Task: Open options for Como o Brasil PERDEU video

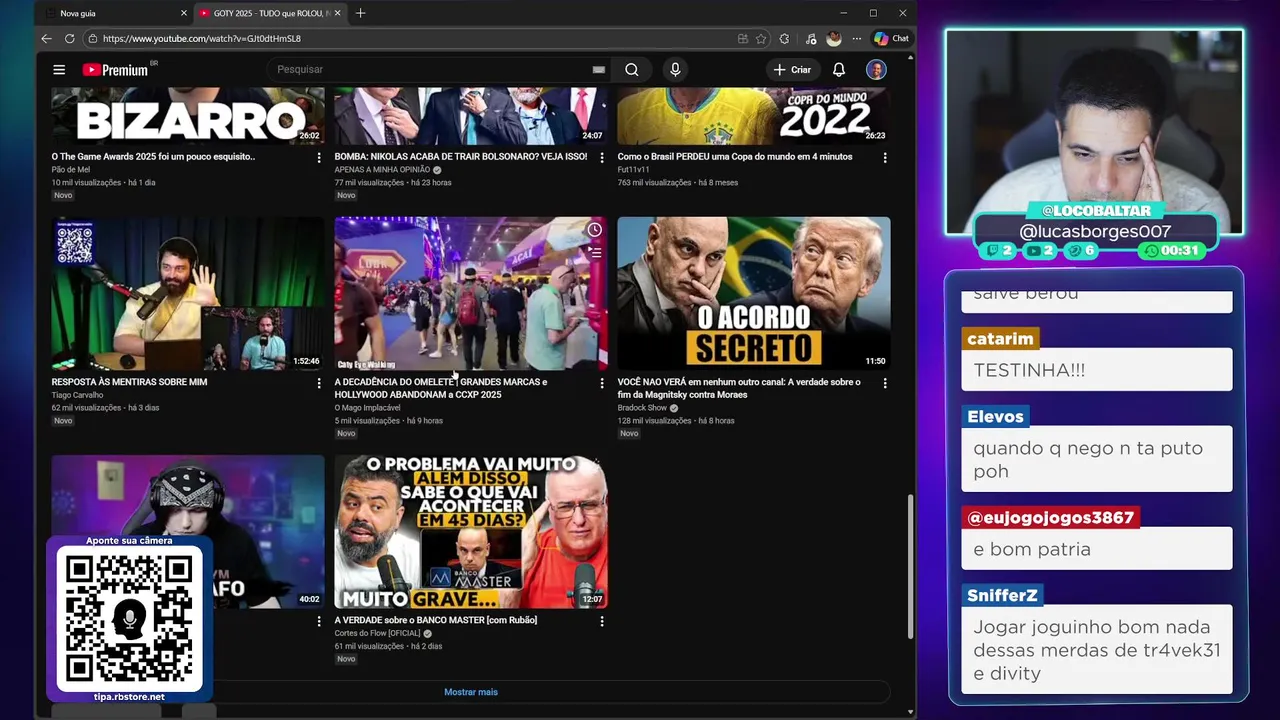Action: click(885, 157)
